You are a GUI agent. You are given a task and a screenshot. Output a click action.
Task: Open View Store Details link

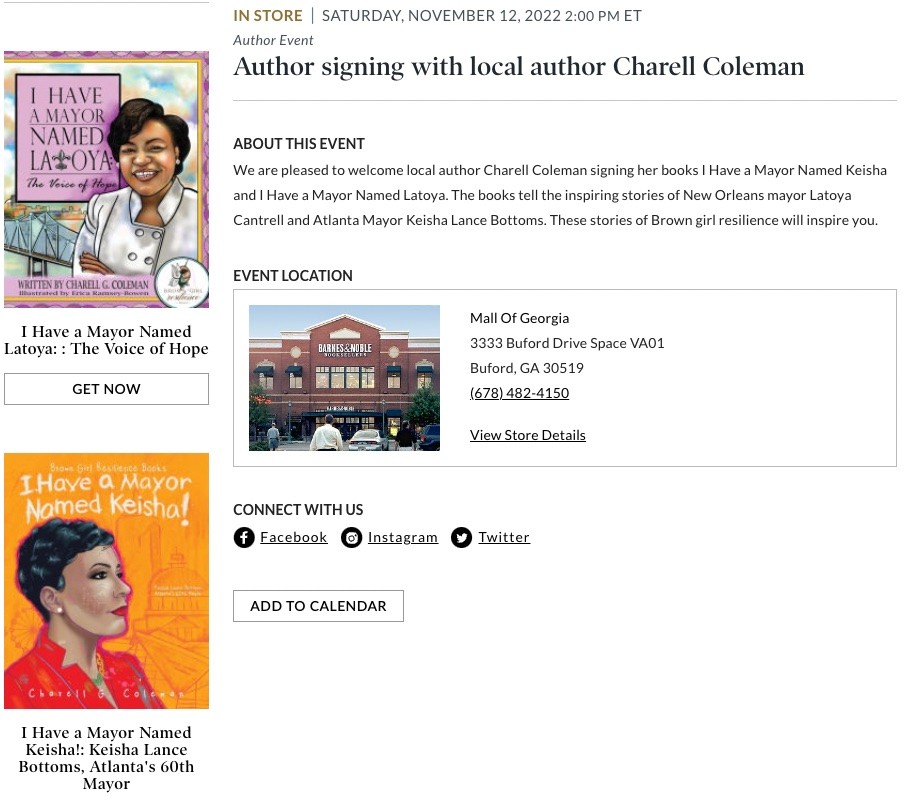528,435
